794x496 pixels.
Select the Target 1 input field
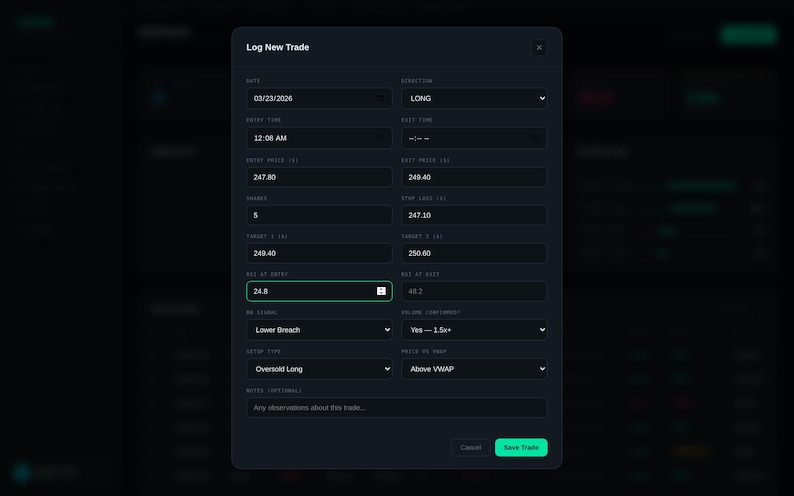click(319, 253)
